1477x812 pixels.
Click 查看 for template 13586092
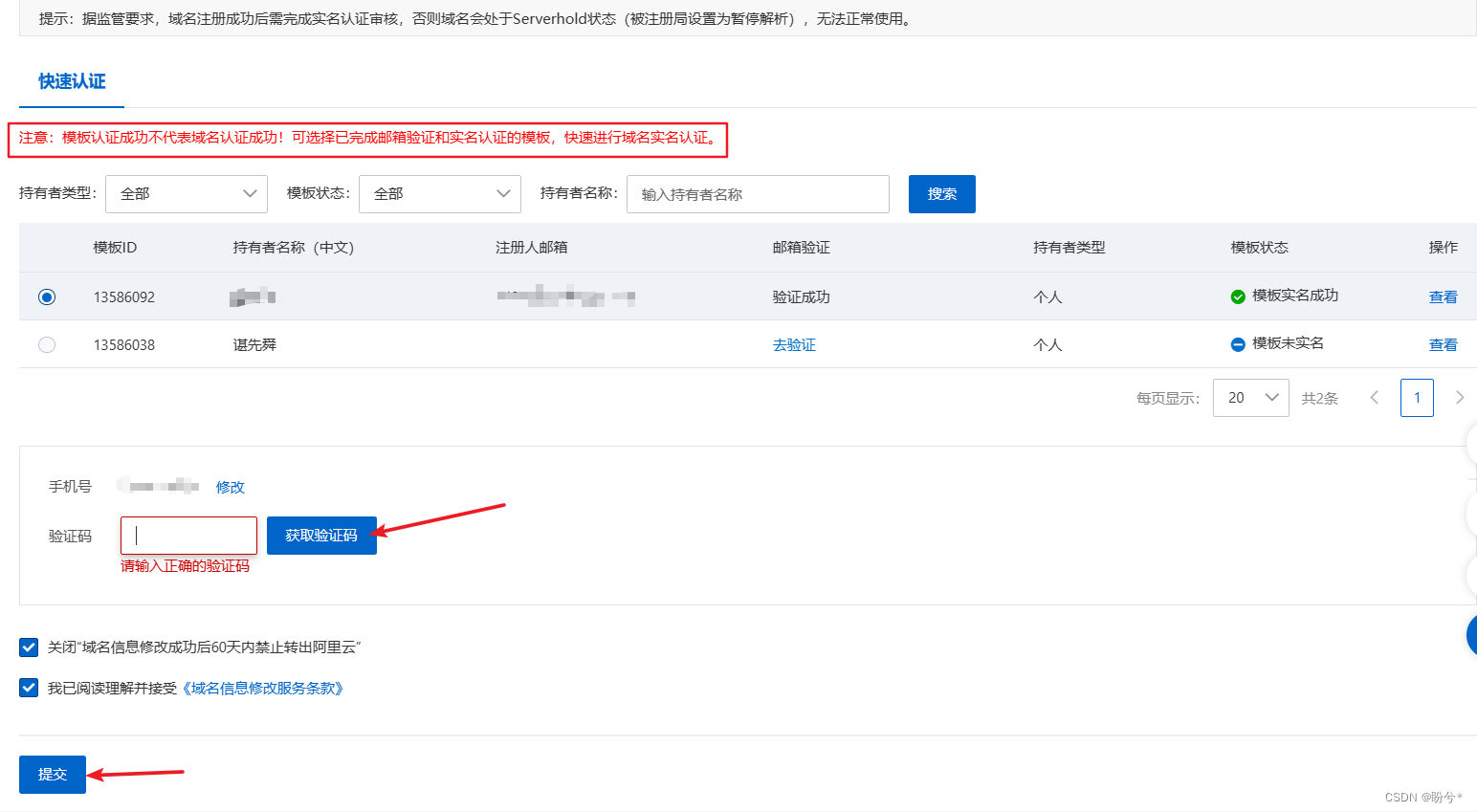[x=1443, y=297]
